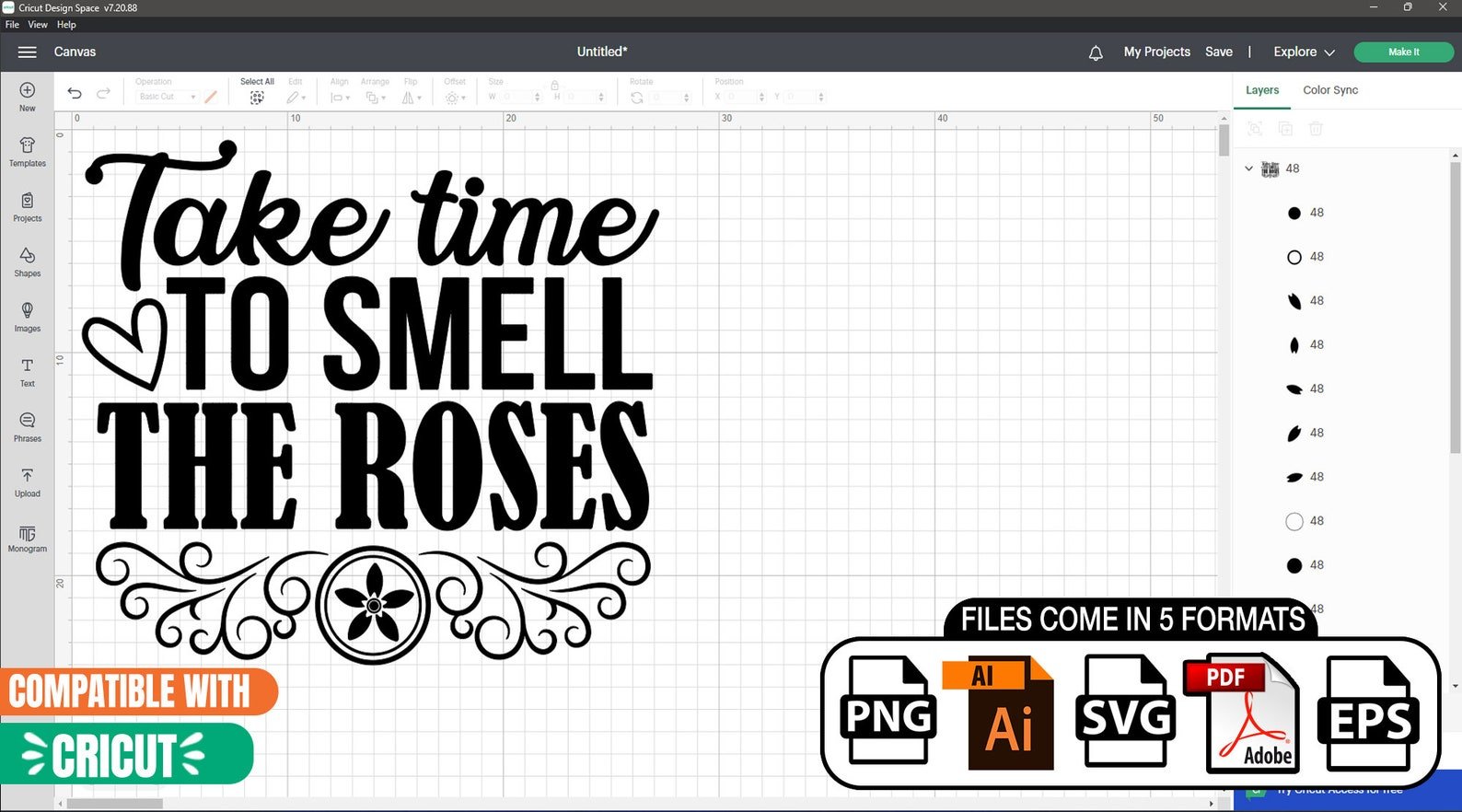The width and height of the screenshot is (1462, 812).
Task: Click the Height size input field
Action: pyautogui.click(x=581, y=97)
